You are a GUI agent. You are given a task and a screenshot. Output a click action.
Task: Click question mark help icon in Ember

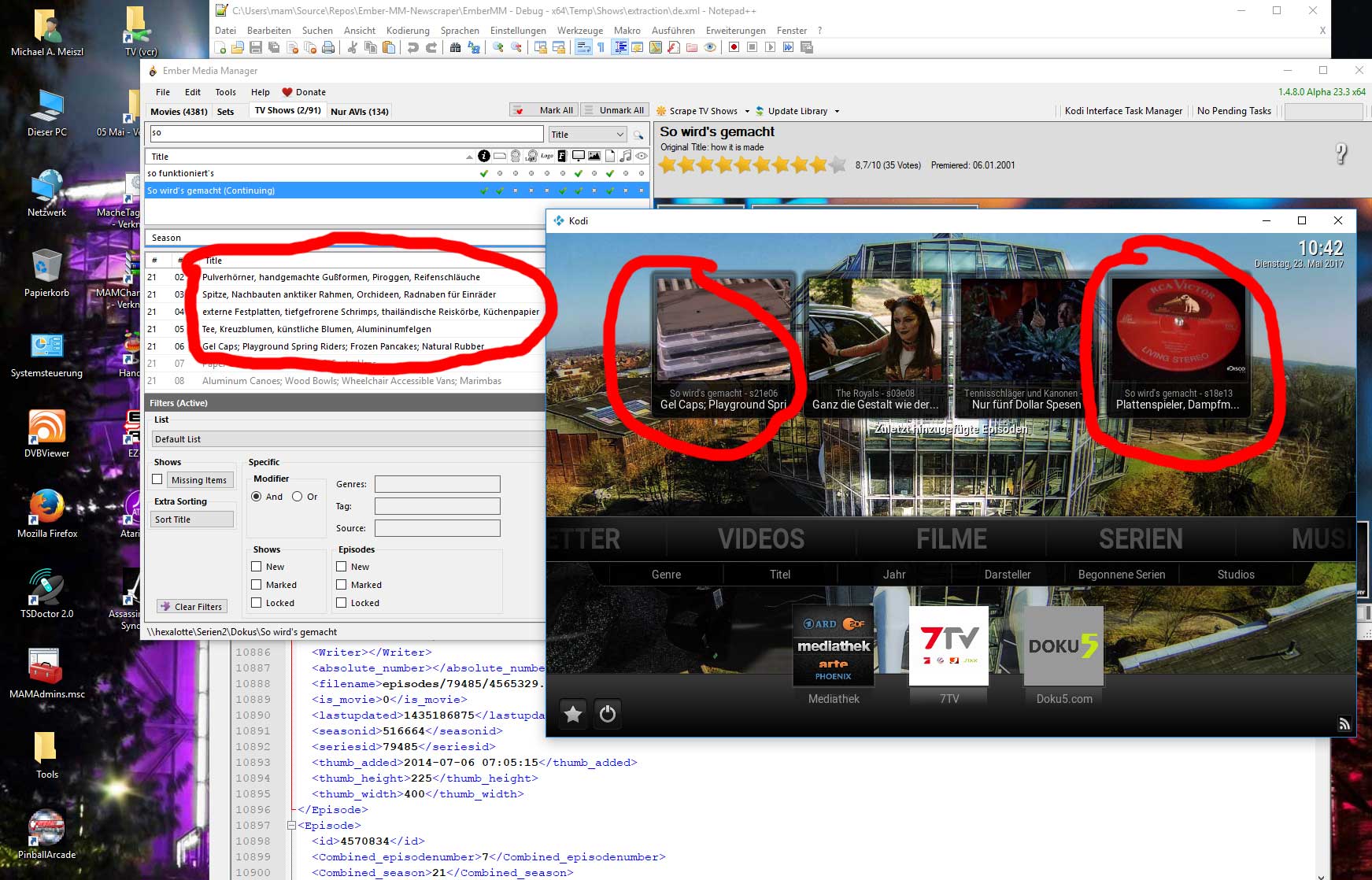click(1341, 153)
